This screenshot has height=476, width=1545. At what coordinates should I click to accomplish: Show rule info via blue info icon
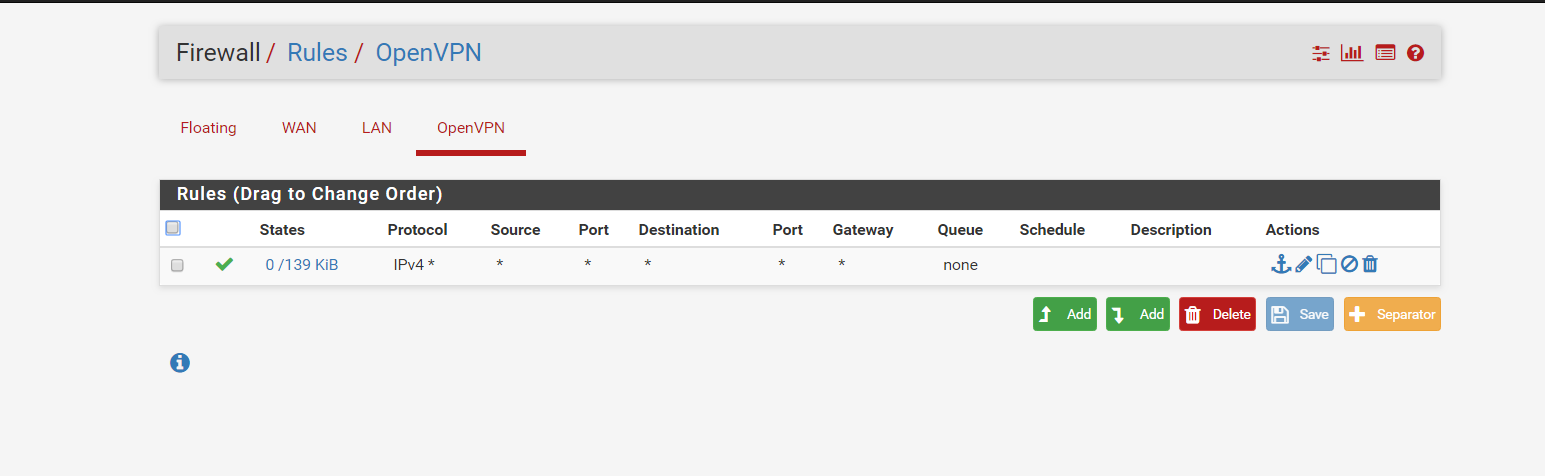point(180,363)
